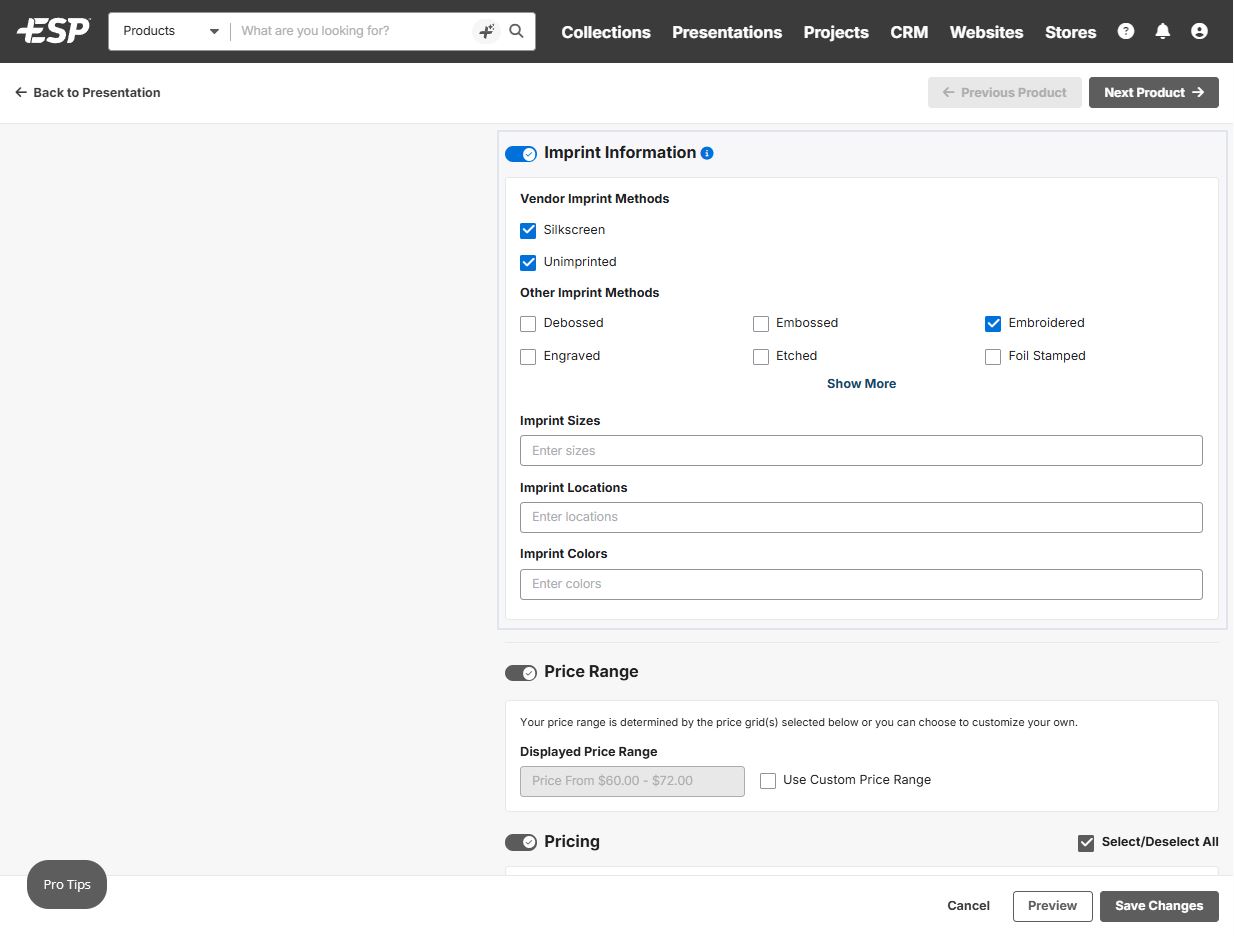Open the help question mark icon

tap(1126, 31)
